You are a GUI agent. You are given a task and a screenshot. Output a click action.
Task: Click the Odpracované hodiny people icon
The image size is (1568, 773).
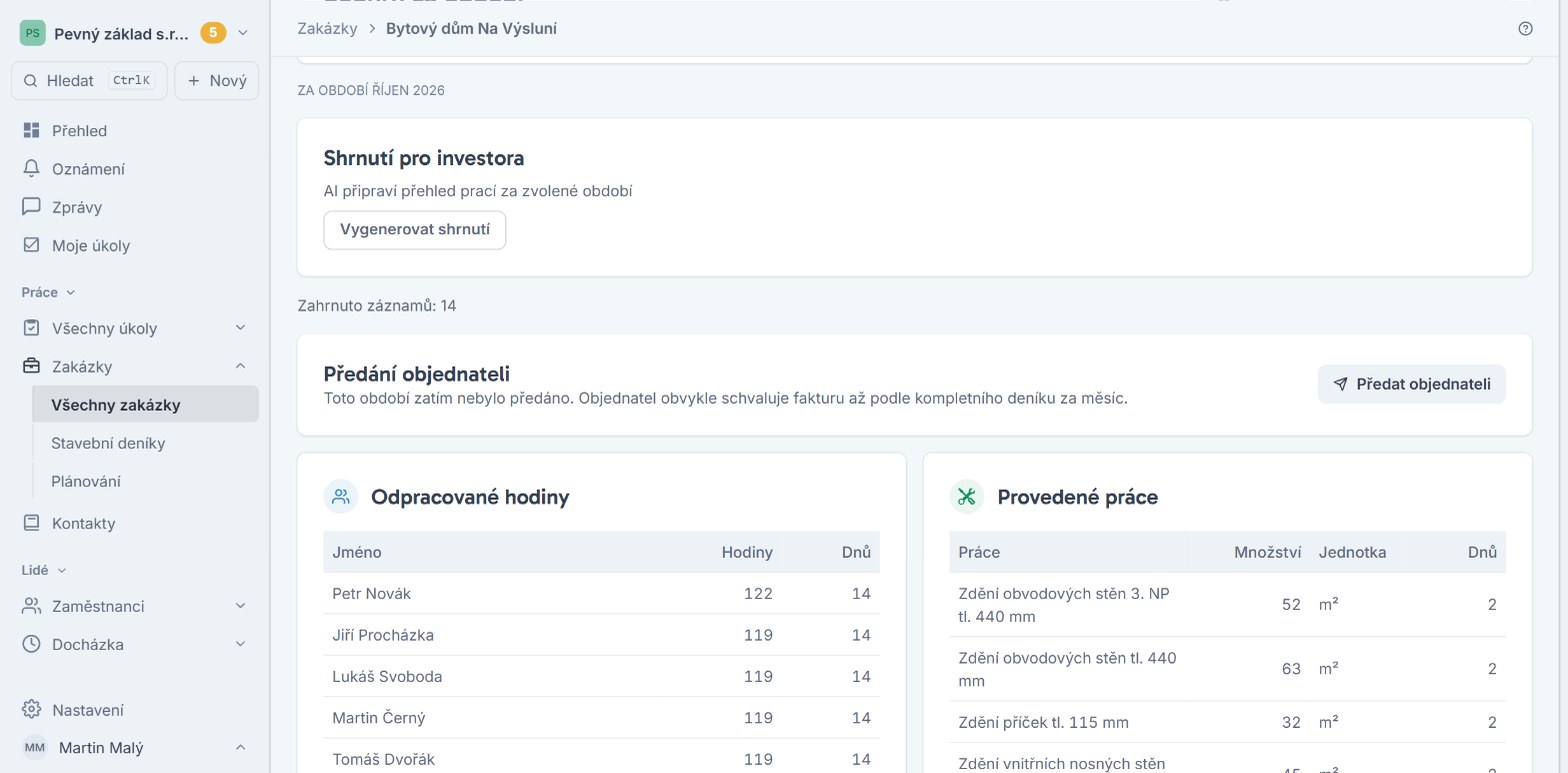point(341,497)
